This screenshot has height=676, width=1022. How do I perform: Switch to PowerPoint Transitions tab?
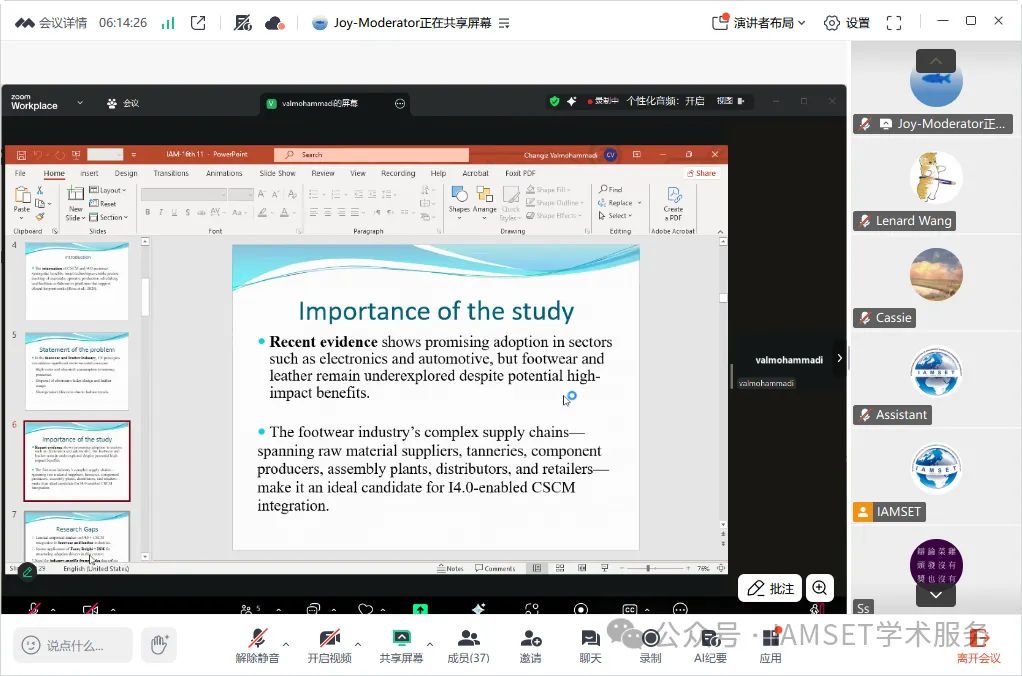click(171, 173)
